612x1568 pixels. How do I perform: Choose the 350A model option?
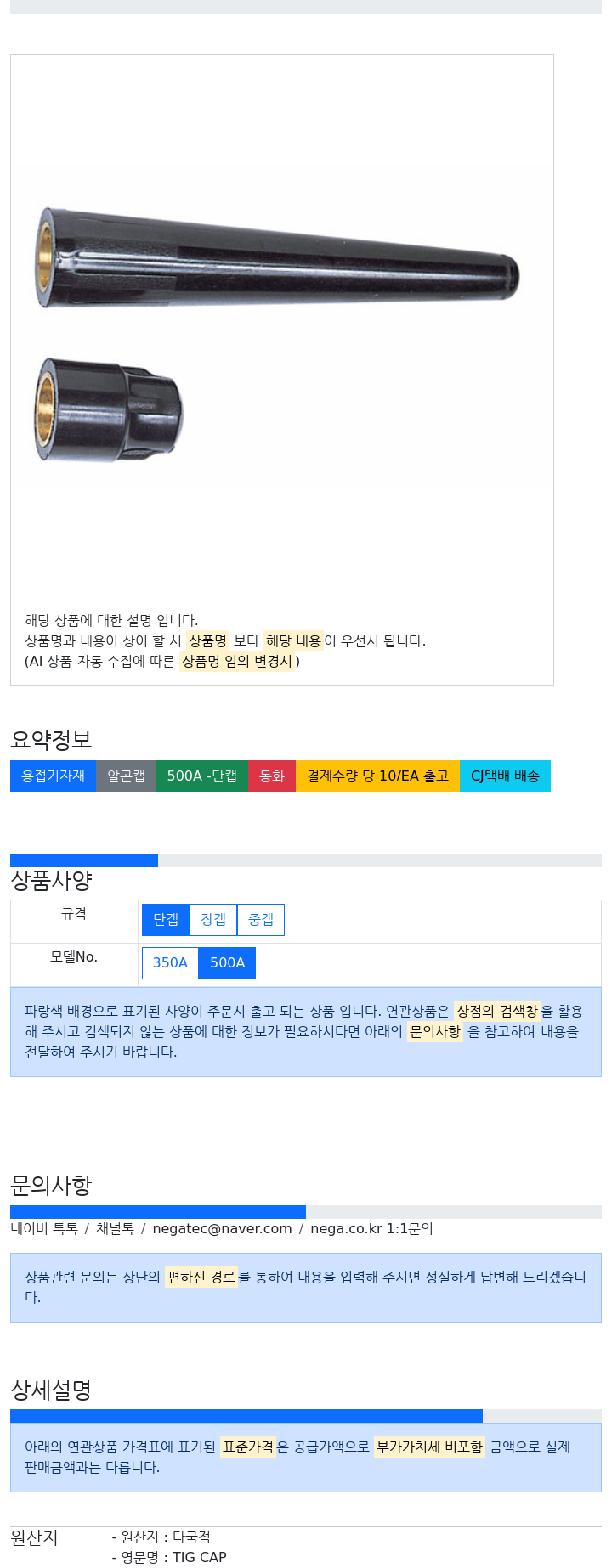170,963
